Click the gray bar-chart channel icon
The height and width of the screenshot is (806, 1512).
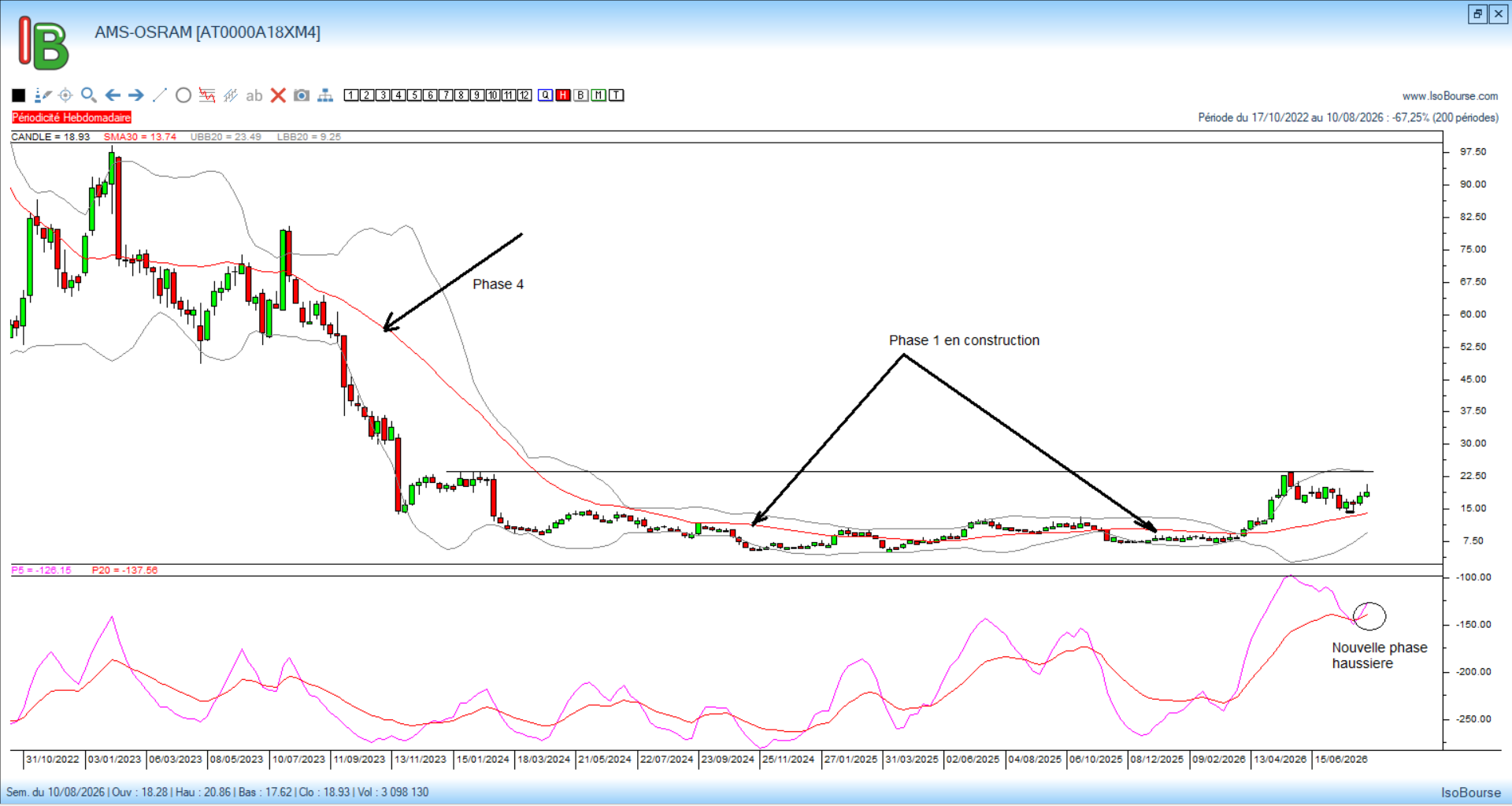point(231,95)
